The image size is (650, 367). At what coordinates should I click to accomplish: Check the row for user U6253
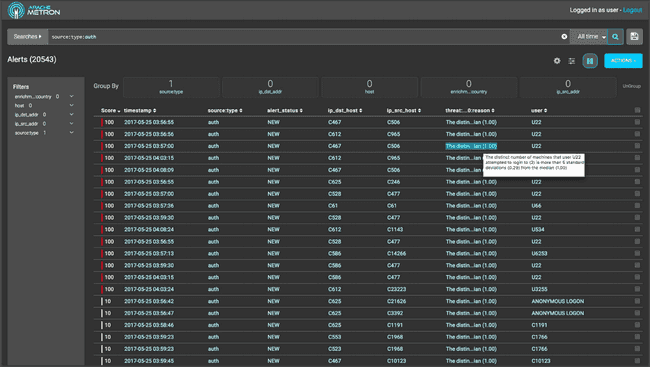(637, 253)
